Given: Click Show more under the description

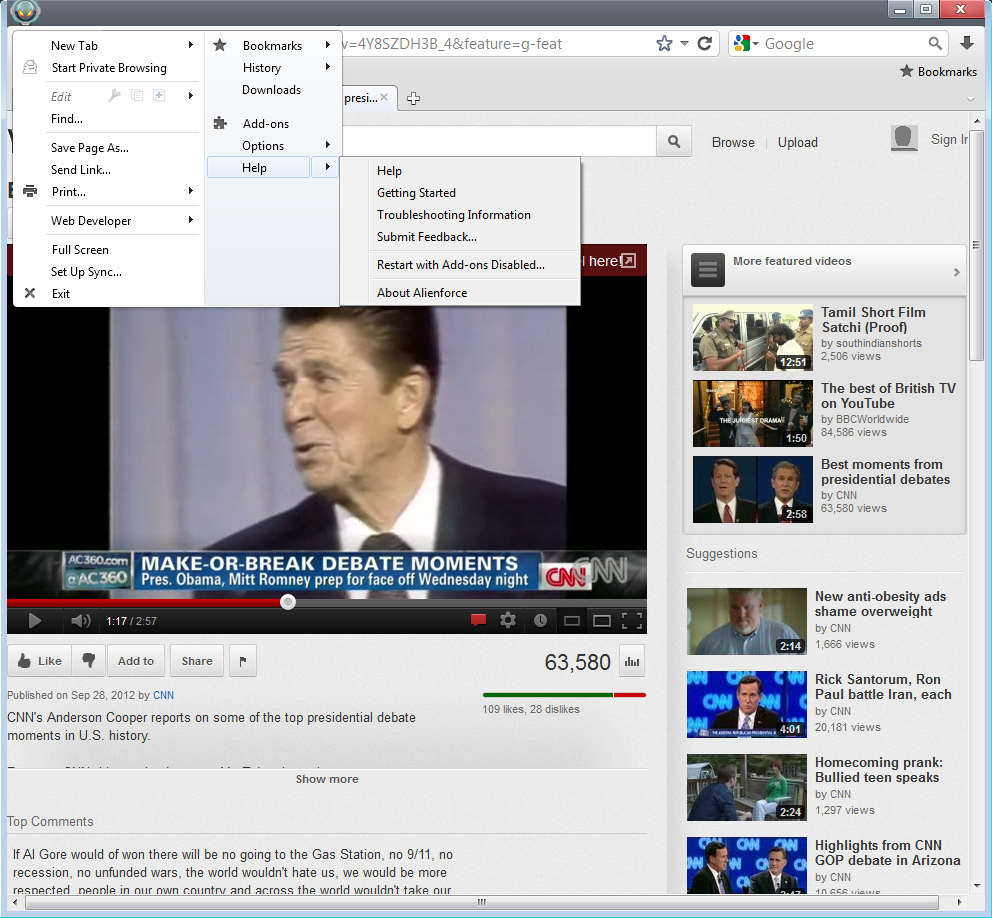Looking at the screenshot, I should [326, 779].
